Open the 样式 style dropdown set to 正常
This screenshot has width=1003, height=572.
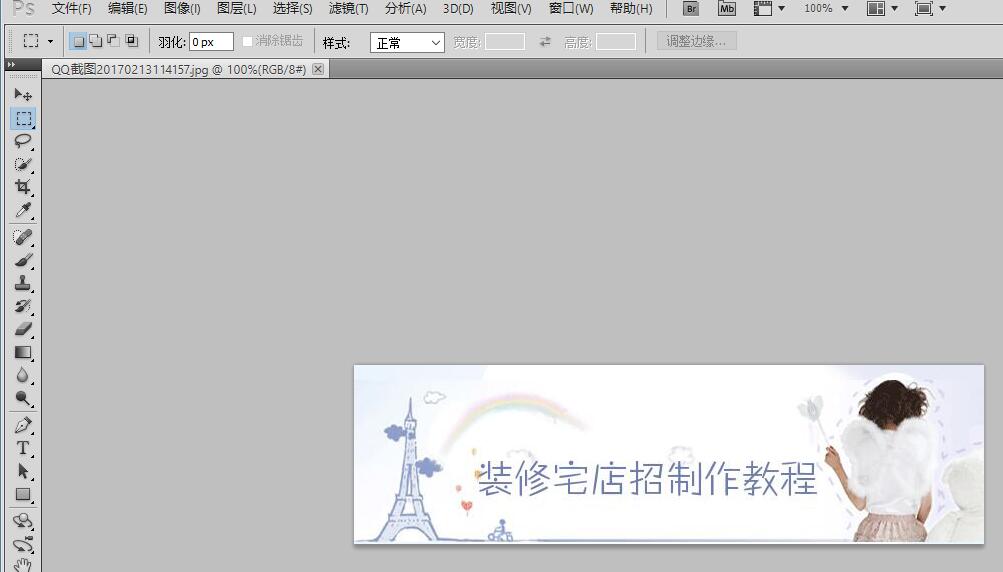click(407, 43)
